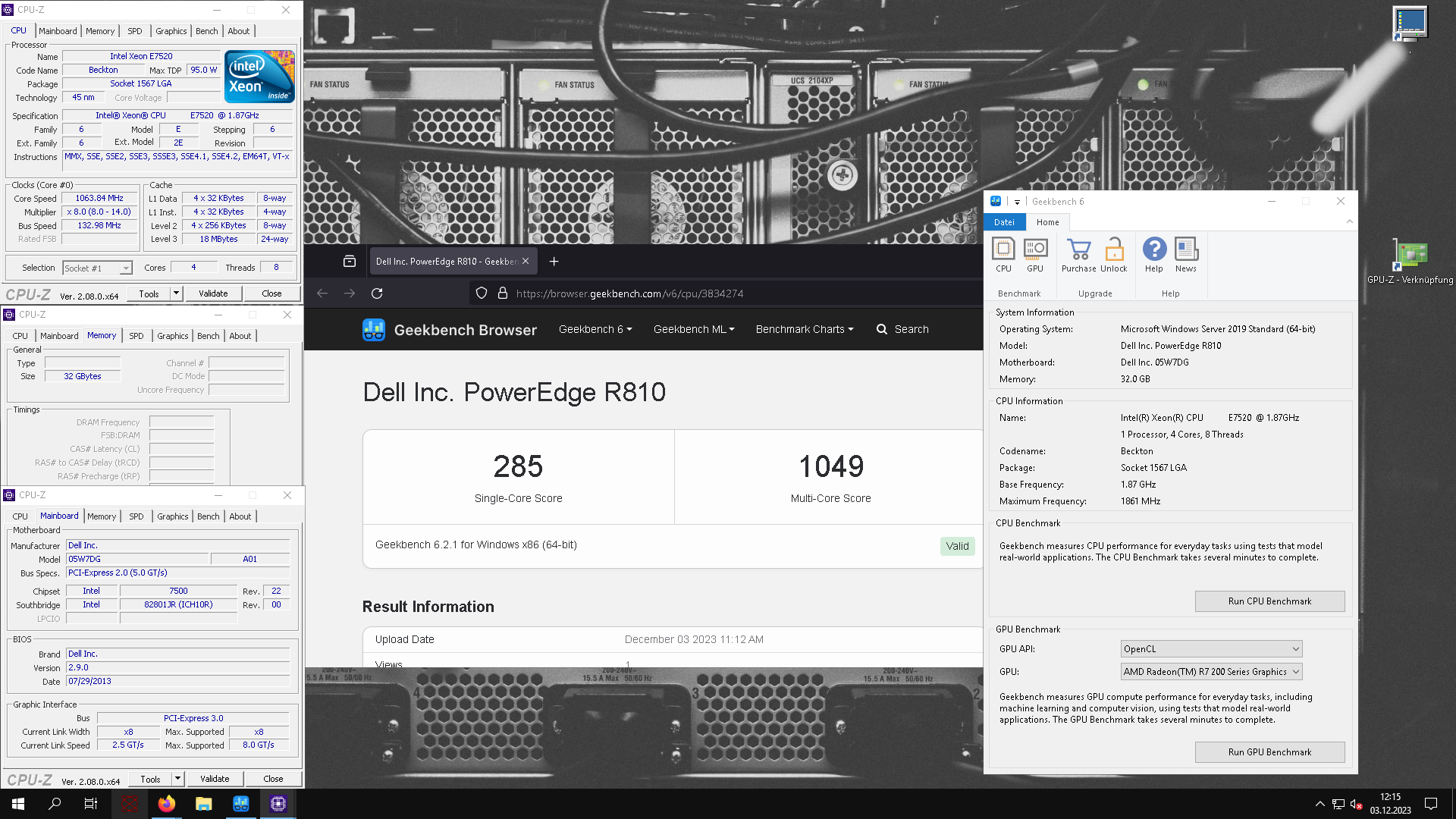Switch to CPU-Z on taskbar
This screenshot has width=1456, height=819.
278,804
